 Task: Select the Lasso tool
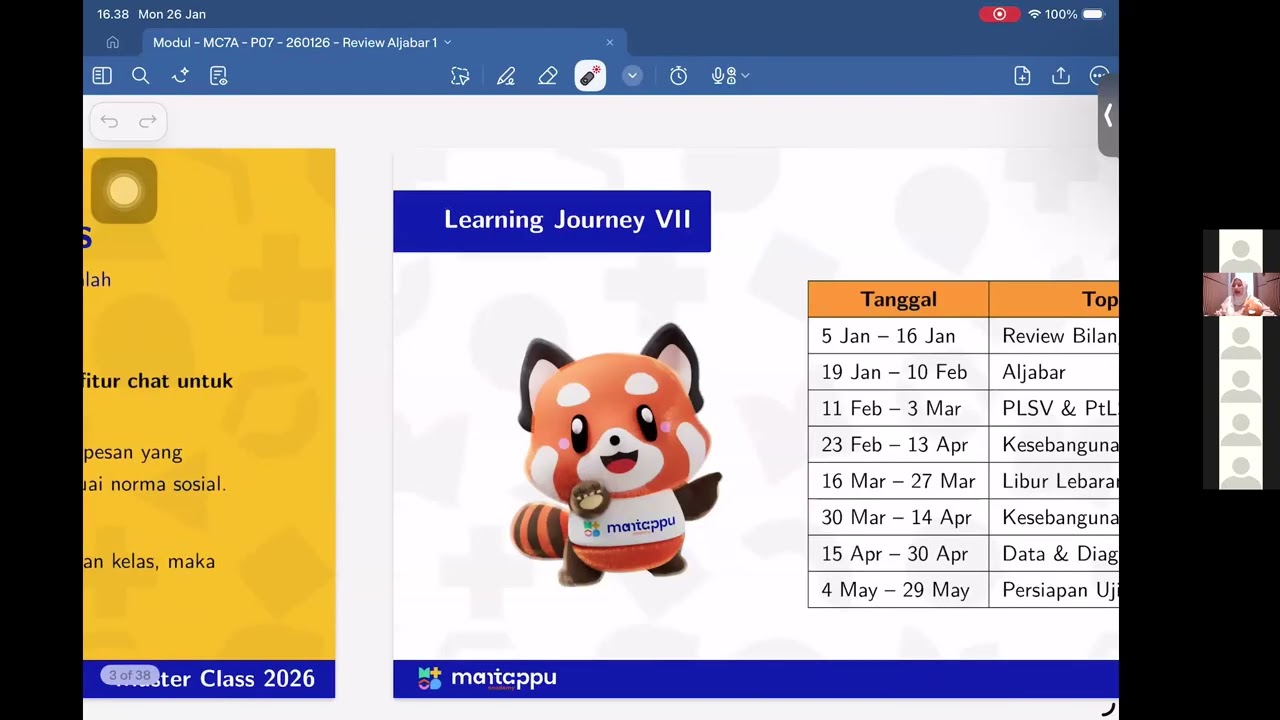coord(460,76)
